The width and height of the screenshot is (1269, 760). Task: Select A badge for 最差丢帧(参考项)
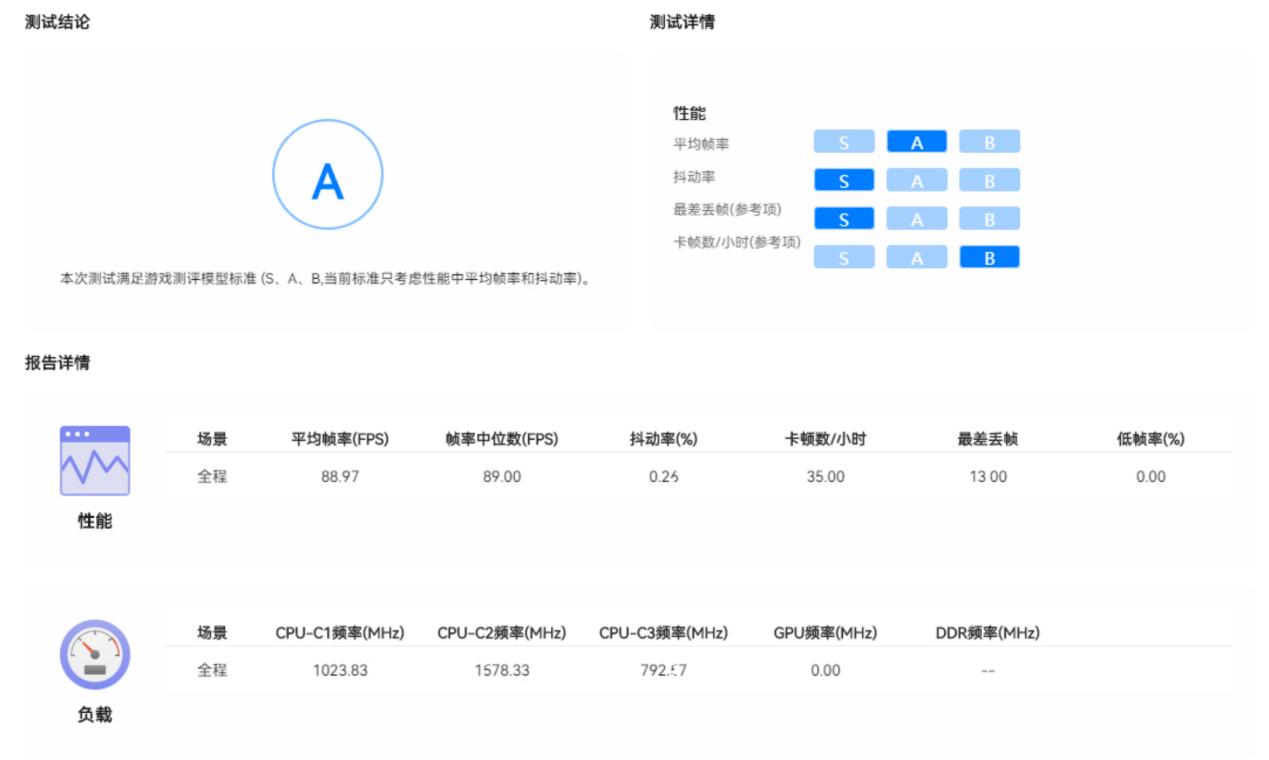[917, 219]
